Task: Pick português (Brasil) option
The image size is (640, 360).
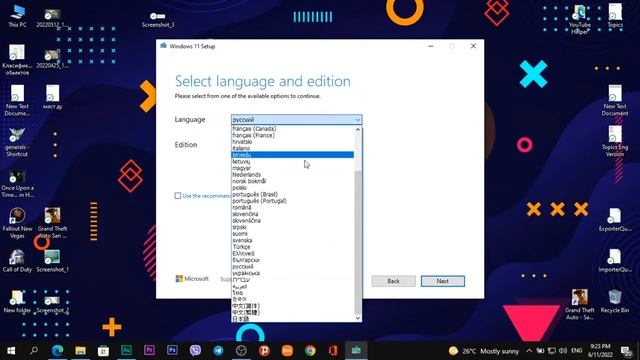Action: pyautogui.click(x=293, y=194)
